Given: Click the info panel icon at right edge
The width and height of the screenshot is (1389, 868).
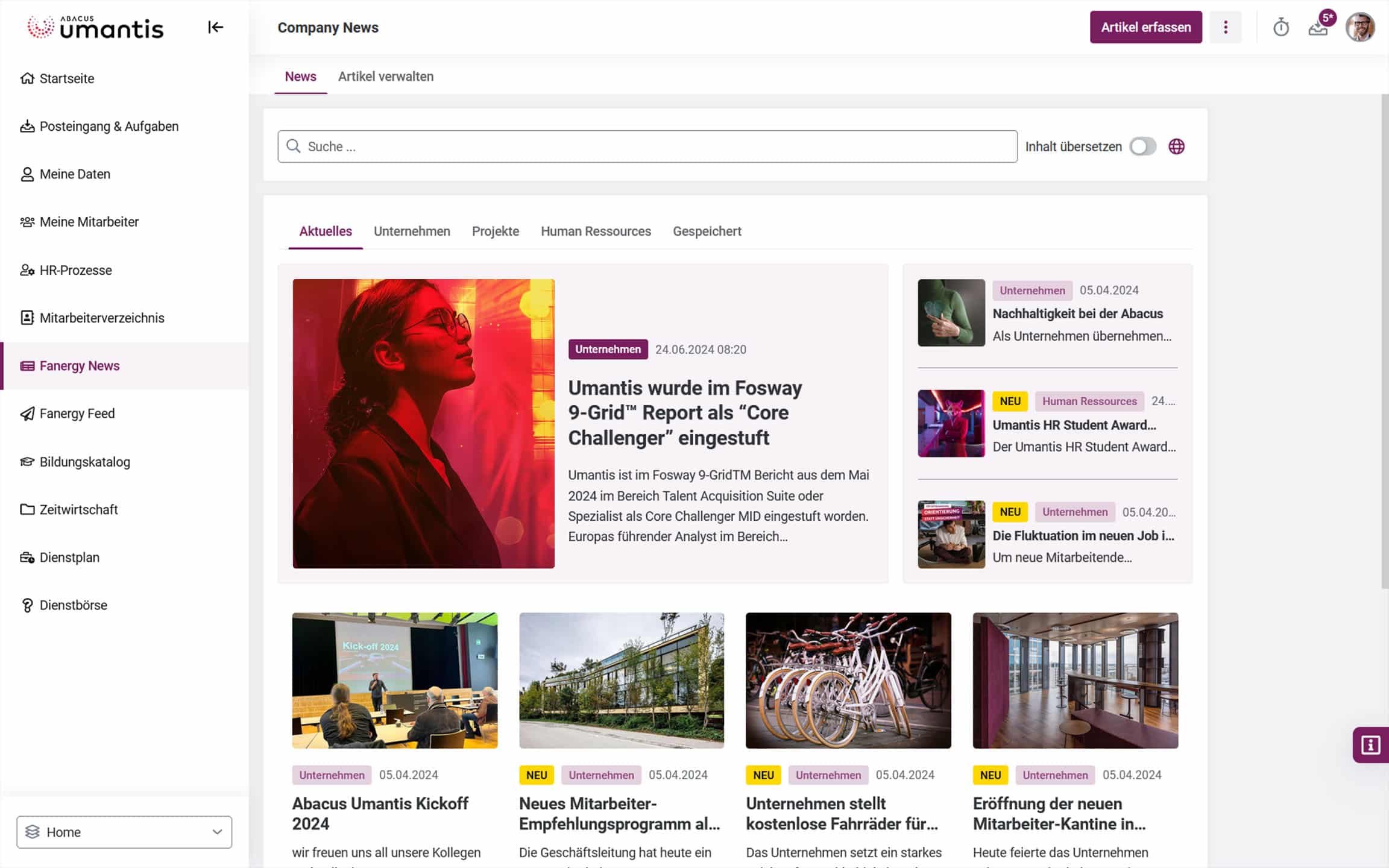Looking at the screenshot, I should [1370, 745].
